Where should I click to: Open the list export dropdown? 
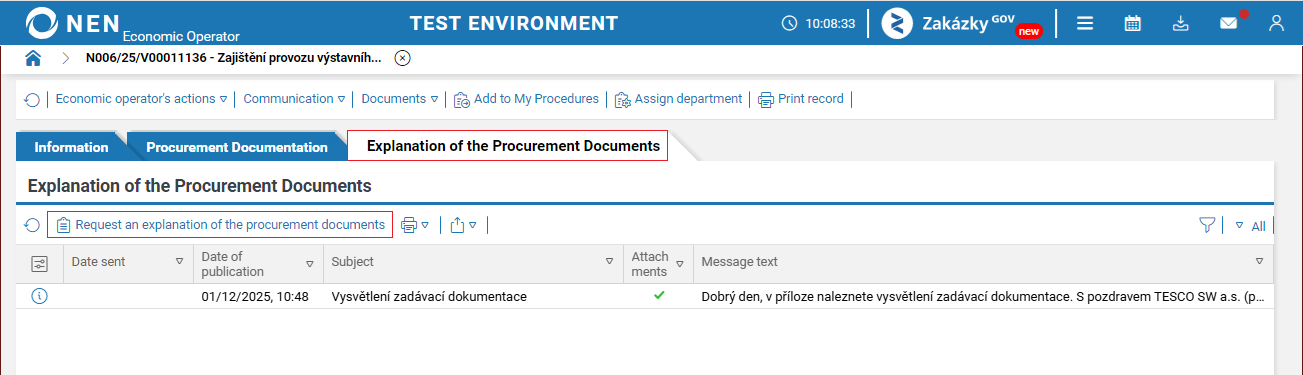(x=463, y=225)
